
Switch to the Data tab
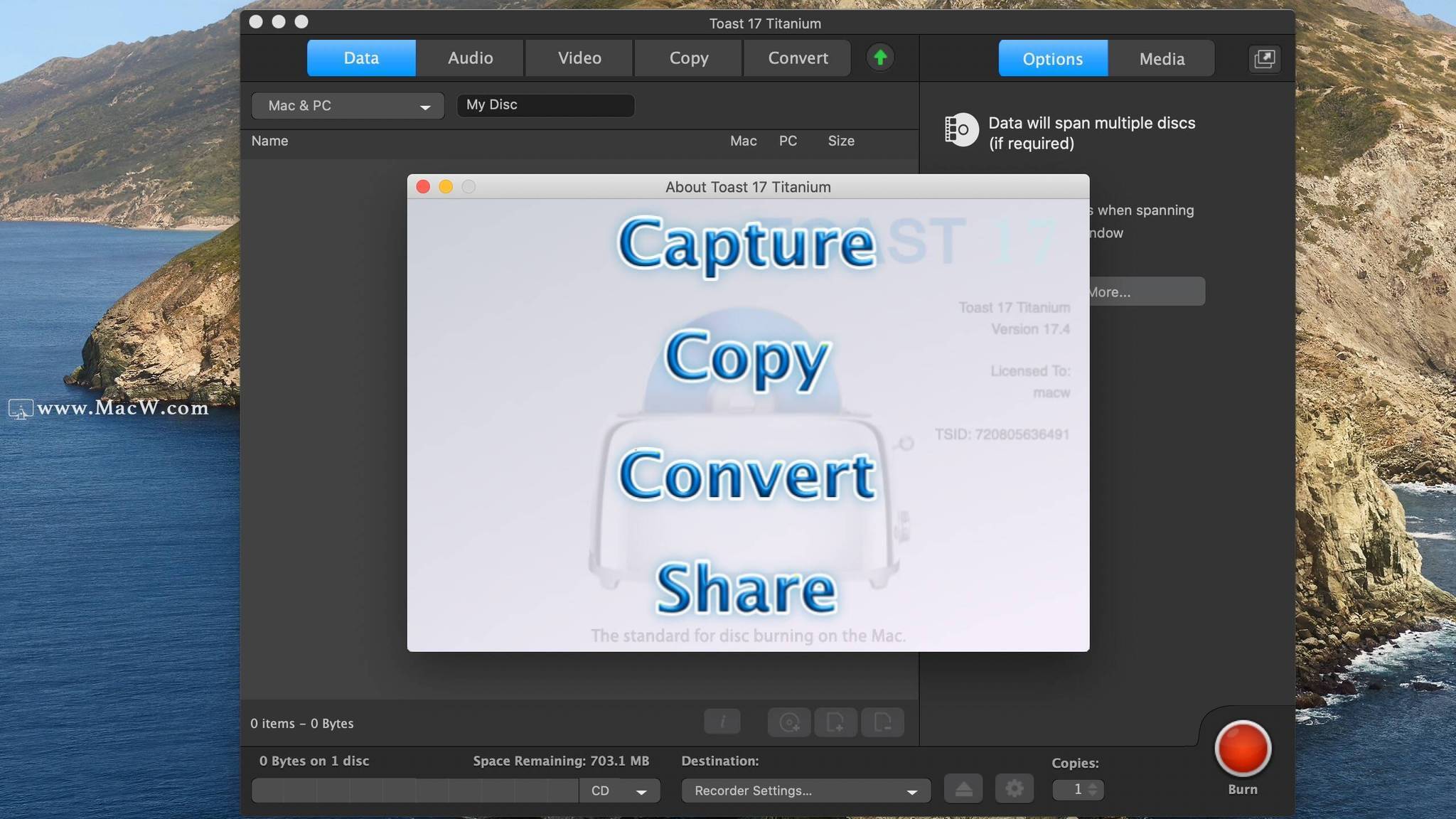[x=361, y=58]
